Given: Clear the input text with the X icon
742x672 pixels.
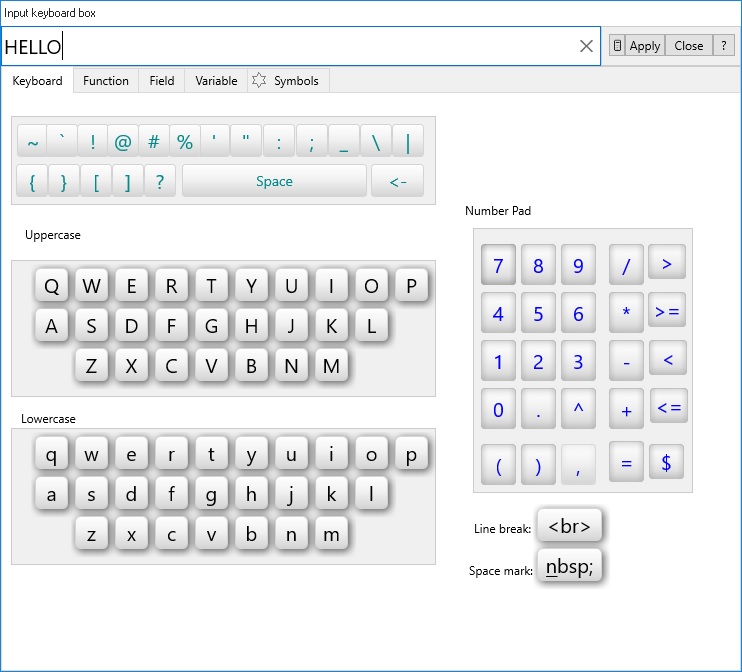Looking at the screenshot, I should [586, 46].
